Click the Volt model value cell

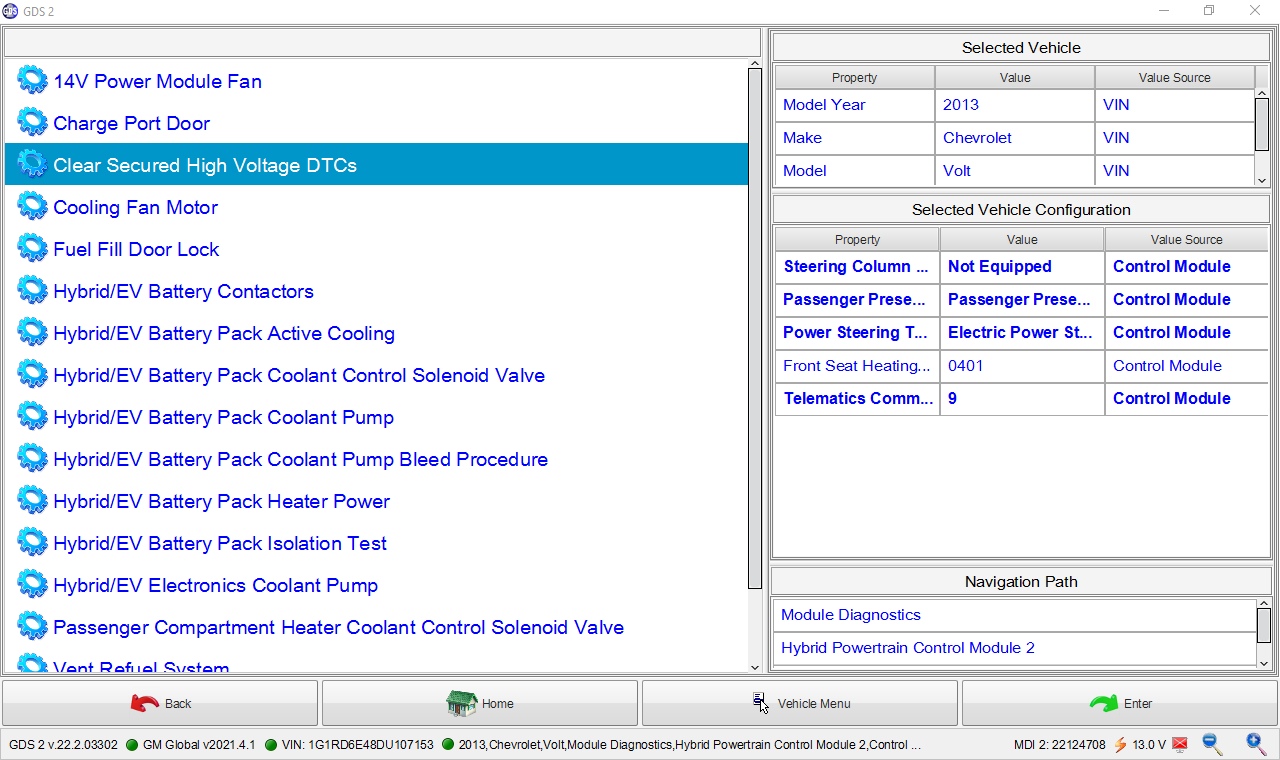pyautogui.click(x=1014, y=171)
